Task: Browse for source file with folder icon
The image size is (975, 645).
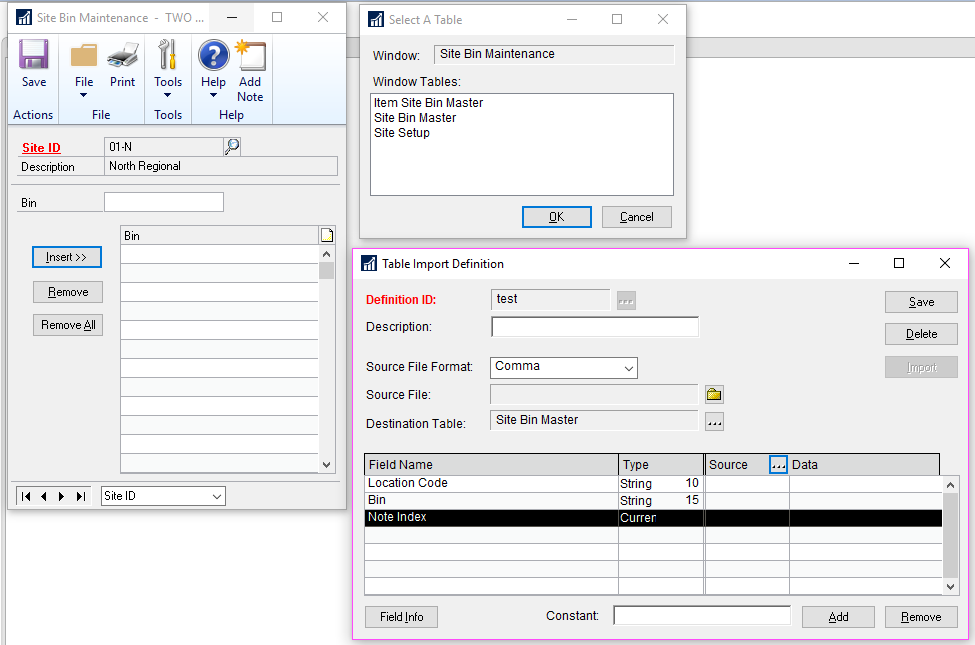Action: pyautogui.click(x=714, y=395)
